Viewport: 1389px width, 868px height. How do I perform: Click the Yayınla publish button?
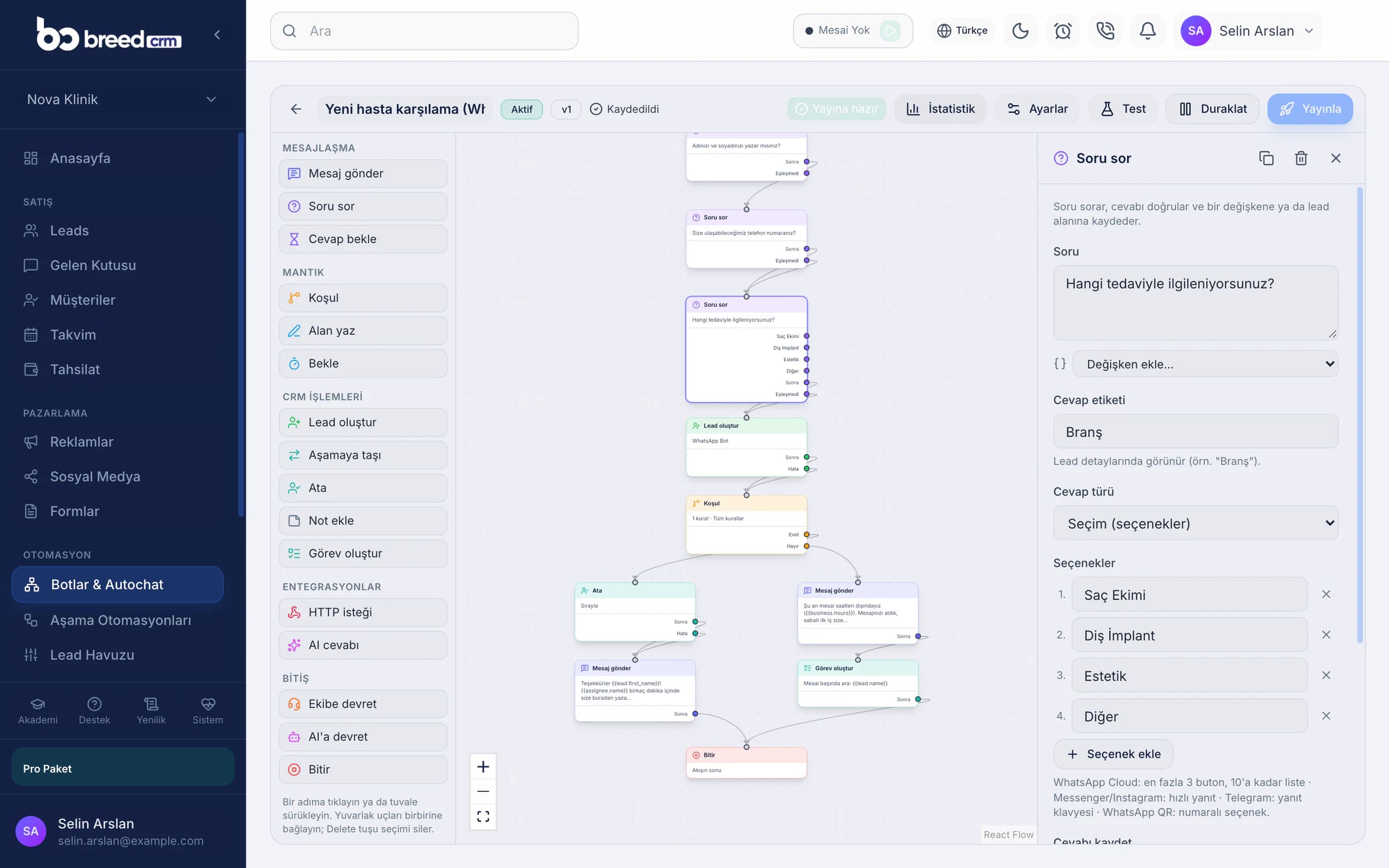(1310, 109)
